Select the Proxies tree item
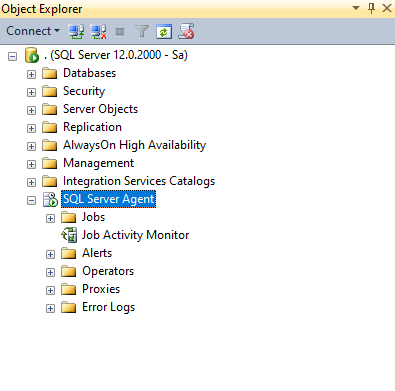Screen dimensions: 395x391 point(101,289)
